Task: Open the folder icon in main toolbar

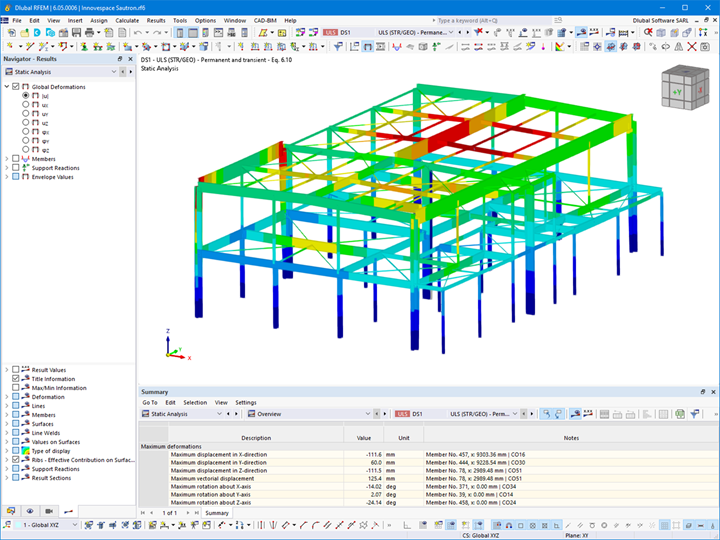Action: tap(24, 33)
